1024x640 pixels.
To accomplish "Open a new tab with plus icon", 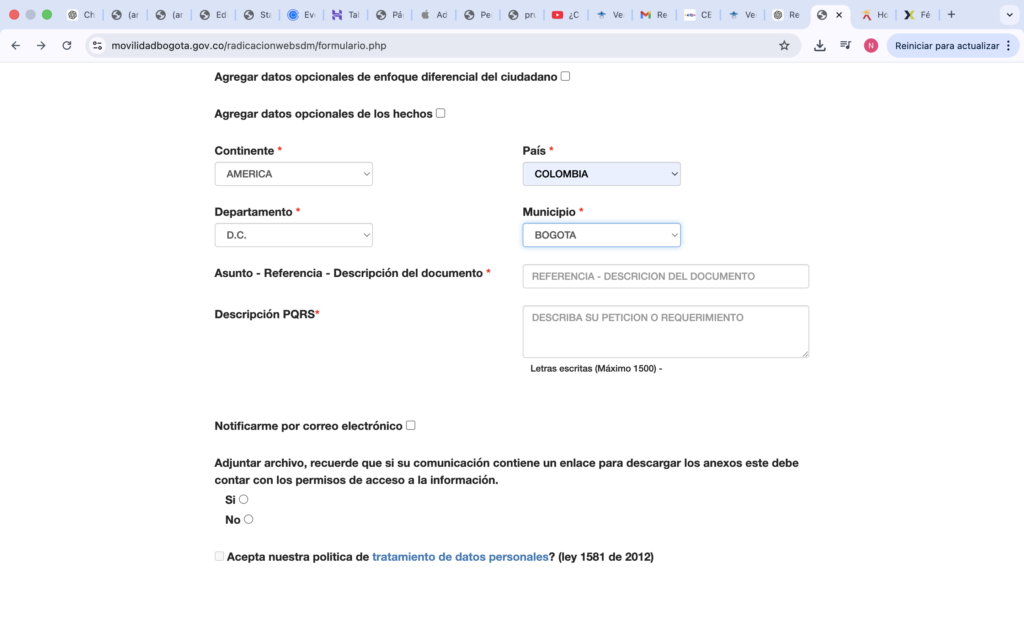I will tap(951, 15).
